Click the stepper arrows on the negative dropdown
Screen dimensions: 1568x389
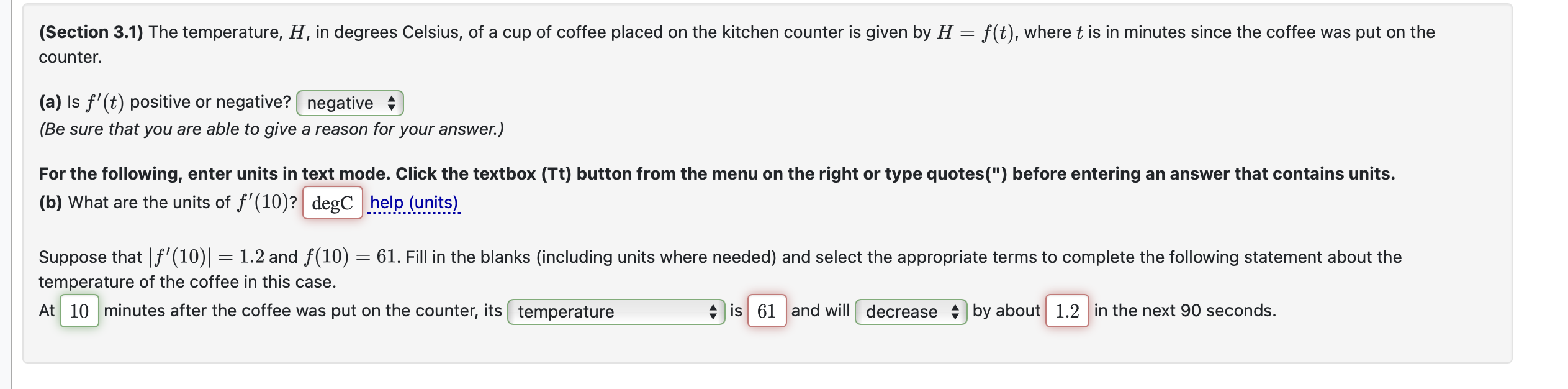(x=391, y=103)
